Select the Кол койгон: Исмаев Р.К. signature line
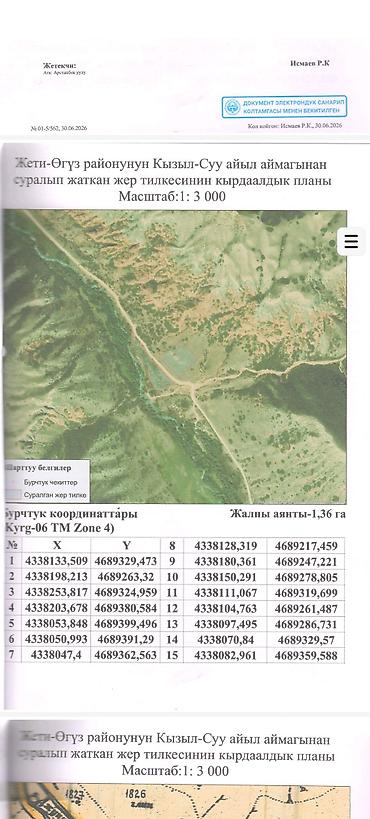The width and height of the screenshot is (370, 819). [294, 126]
